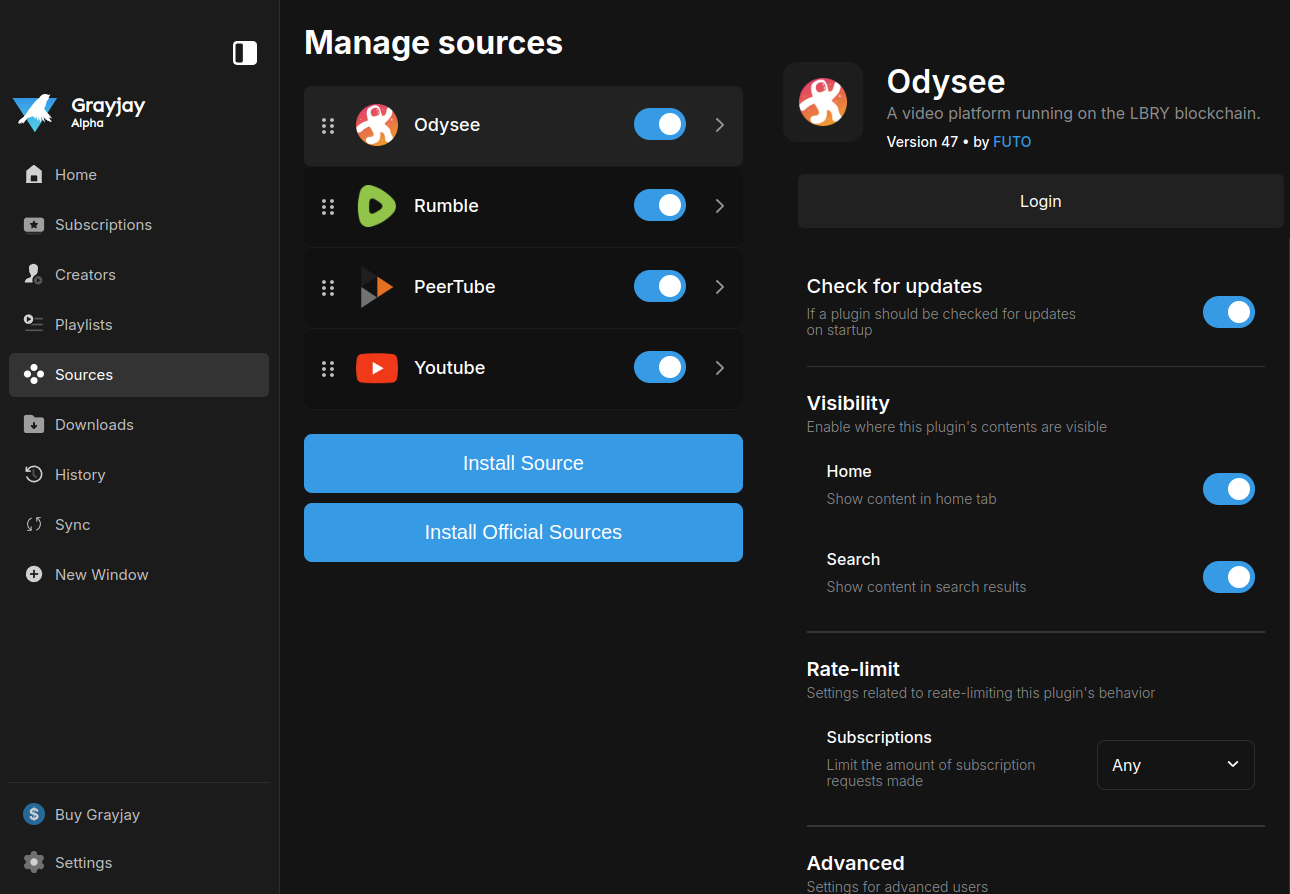Open Playlists in sidebar

point(139,324)
